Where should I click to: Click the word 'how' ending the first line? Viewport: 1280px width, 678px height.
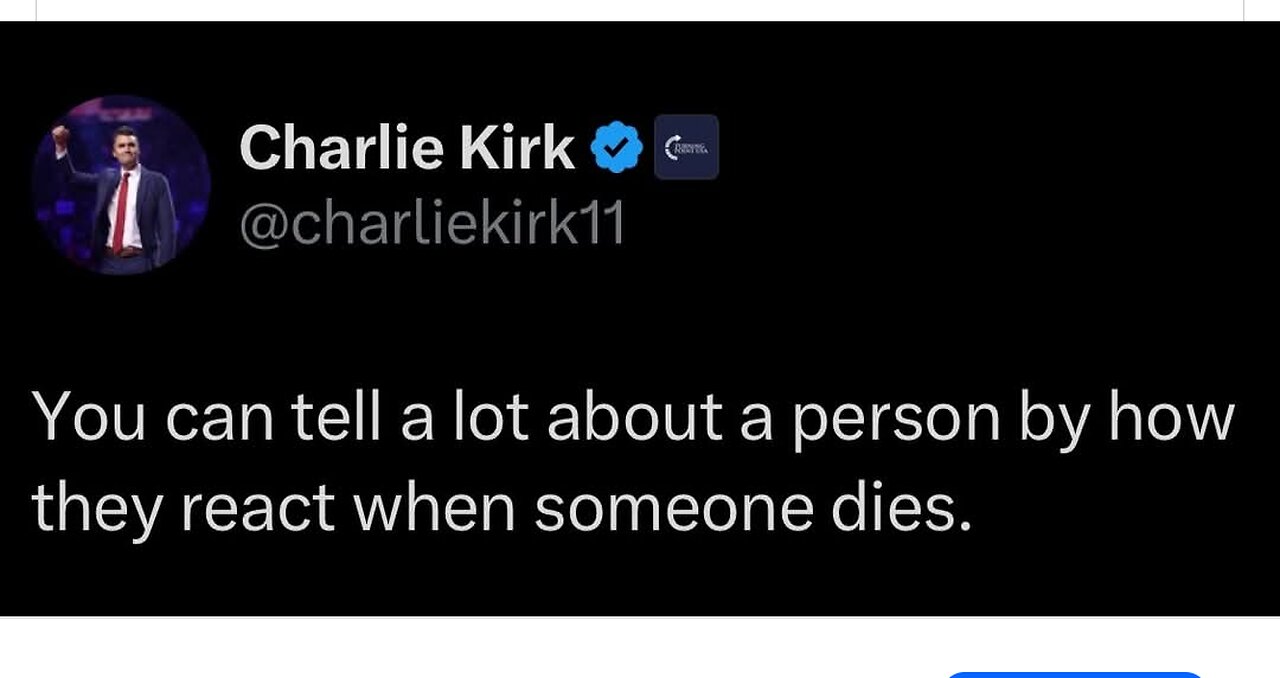[x=1171, y=416]
